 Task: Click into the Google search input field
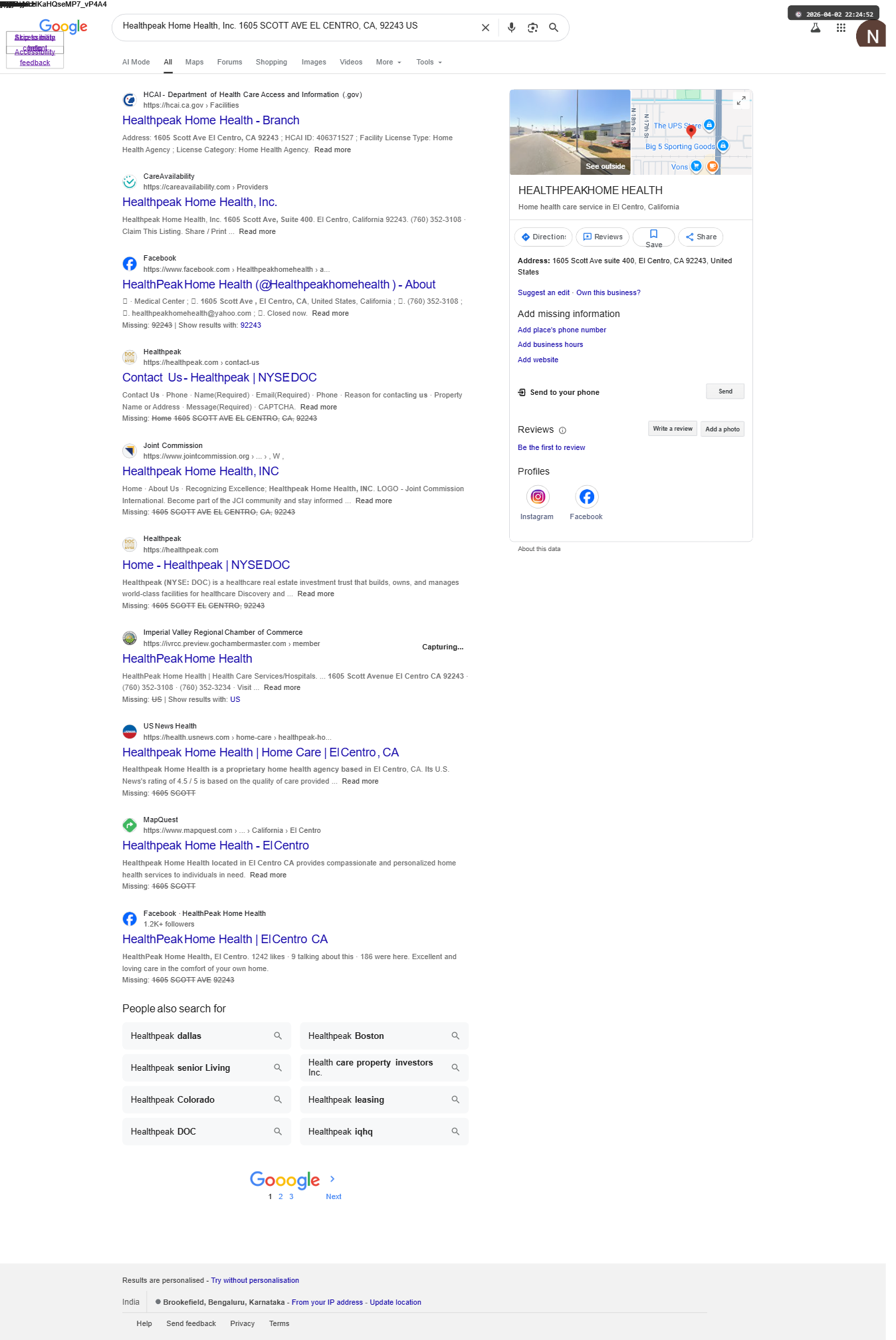(296, 26)
